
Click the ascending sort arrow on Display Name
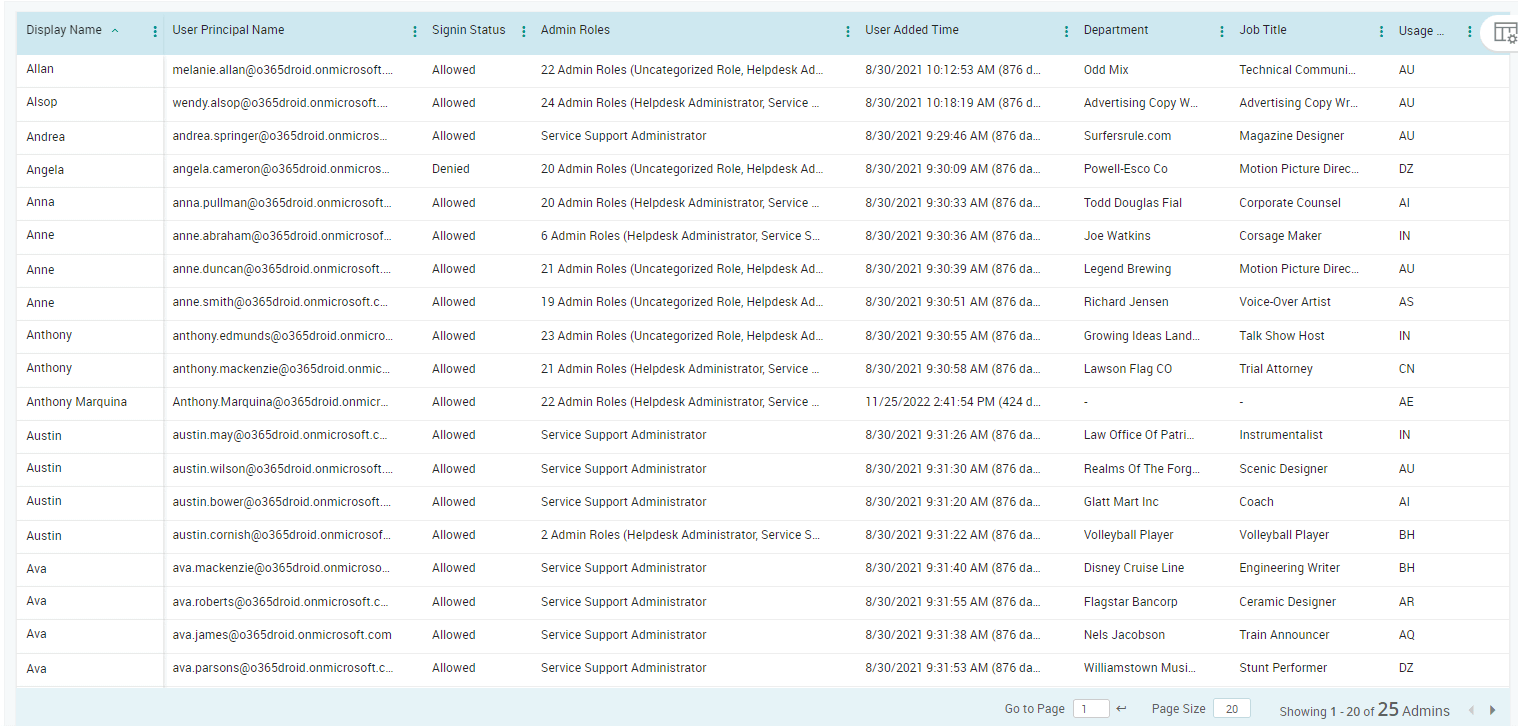[113, 30]
